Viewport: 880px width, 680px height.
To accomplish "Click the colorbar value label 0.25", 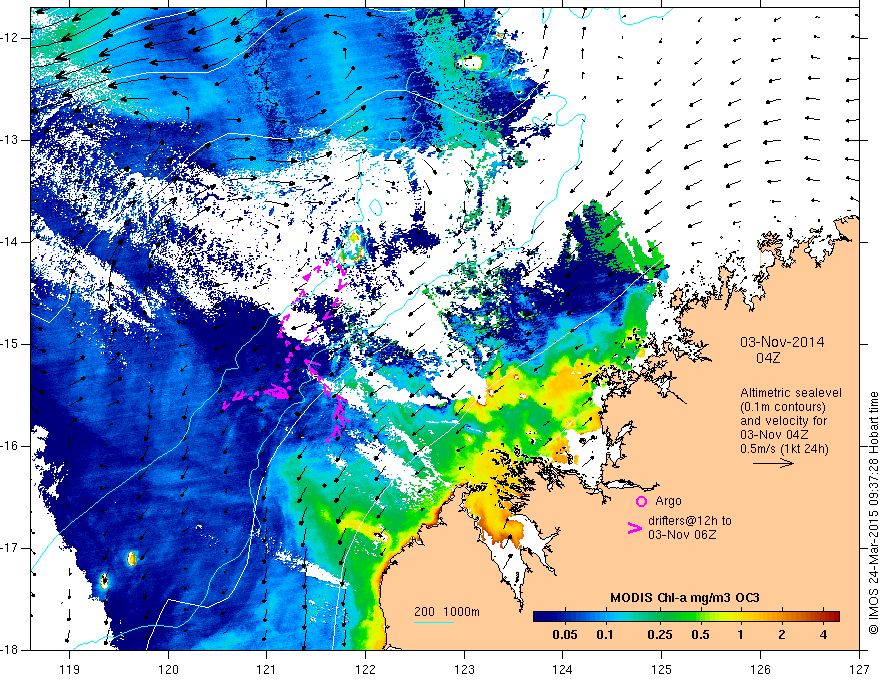I will pos(659,635).
